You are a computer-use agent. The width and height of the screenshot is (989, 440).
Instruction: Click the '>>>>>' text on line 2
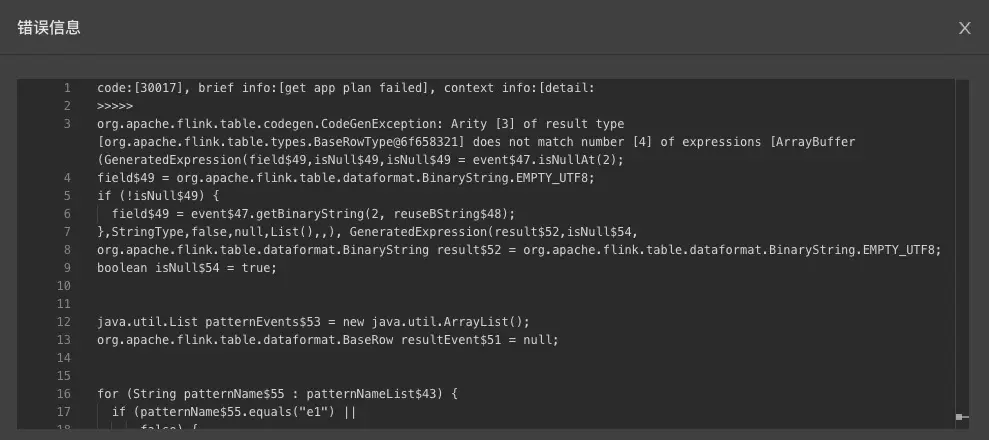115,106
